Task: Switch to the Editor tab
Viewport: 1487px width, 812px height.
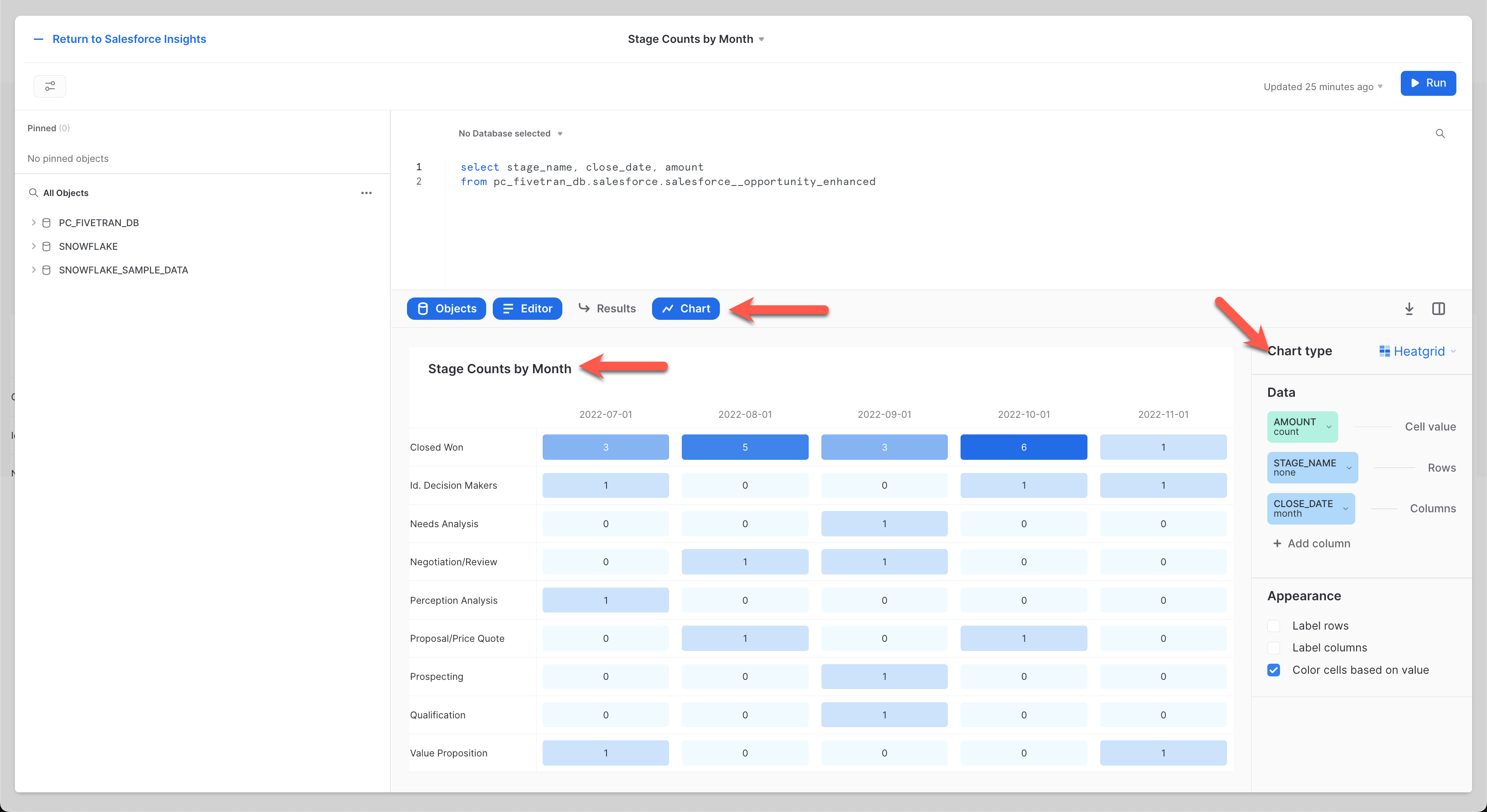Action: 527,308
